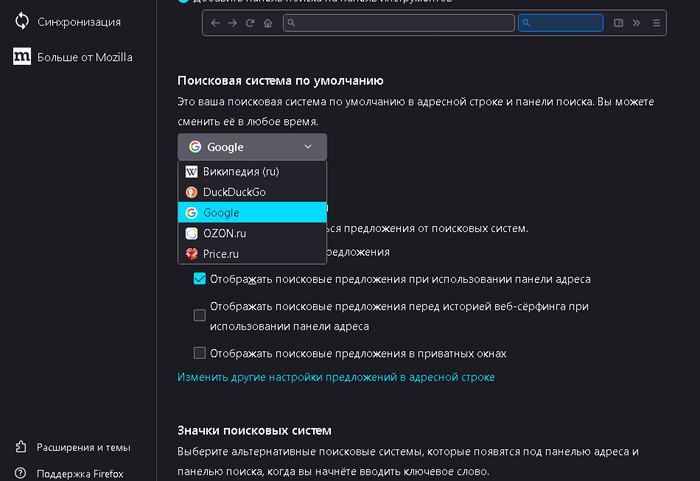Uncheck show suggestions in address bar
The image size is (700, 481).
point(200,279)
